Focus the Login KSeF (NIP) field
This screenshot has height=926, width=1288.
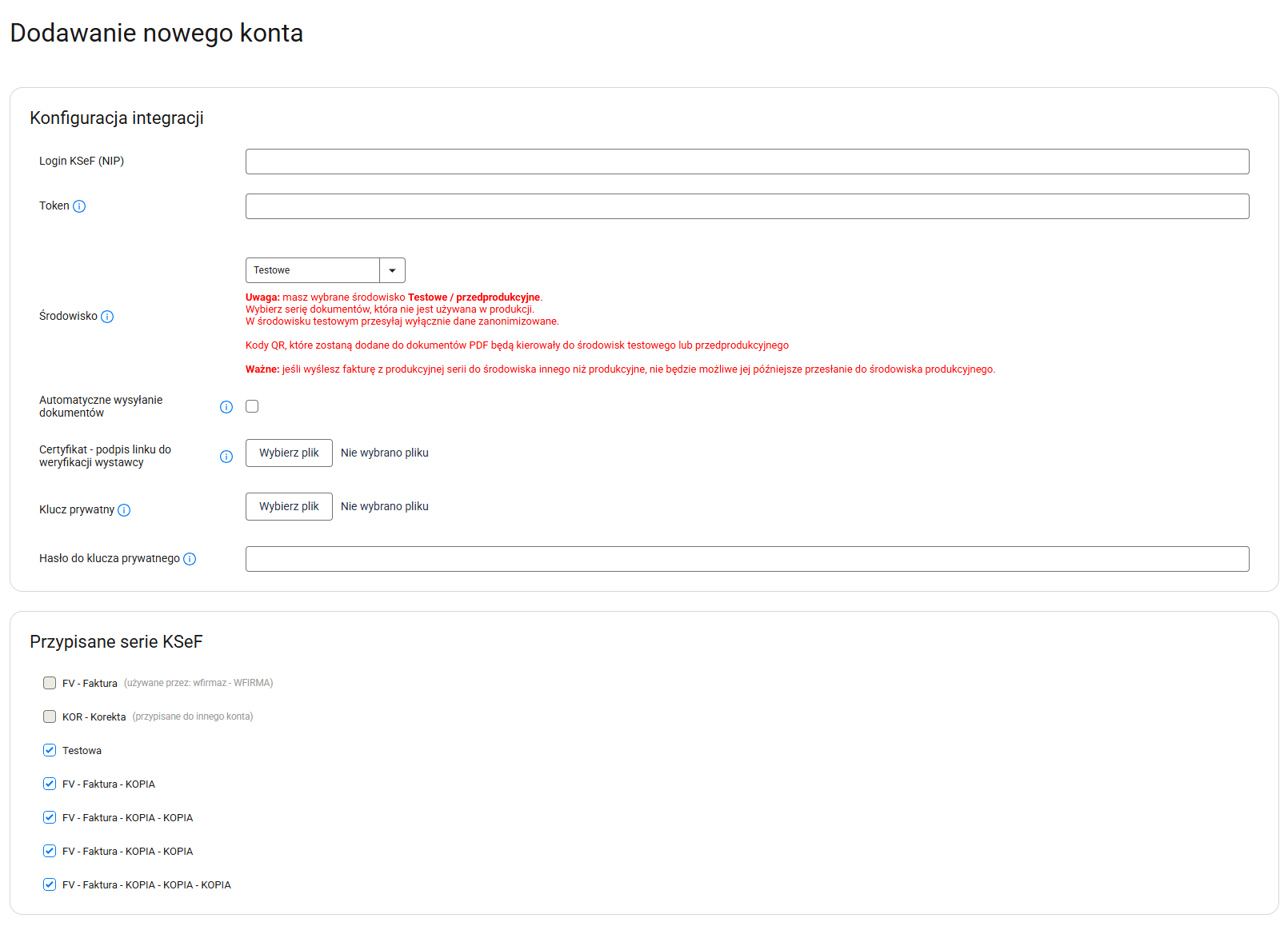click(746, 162)
